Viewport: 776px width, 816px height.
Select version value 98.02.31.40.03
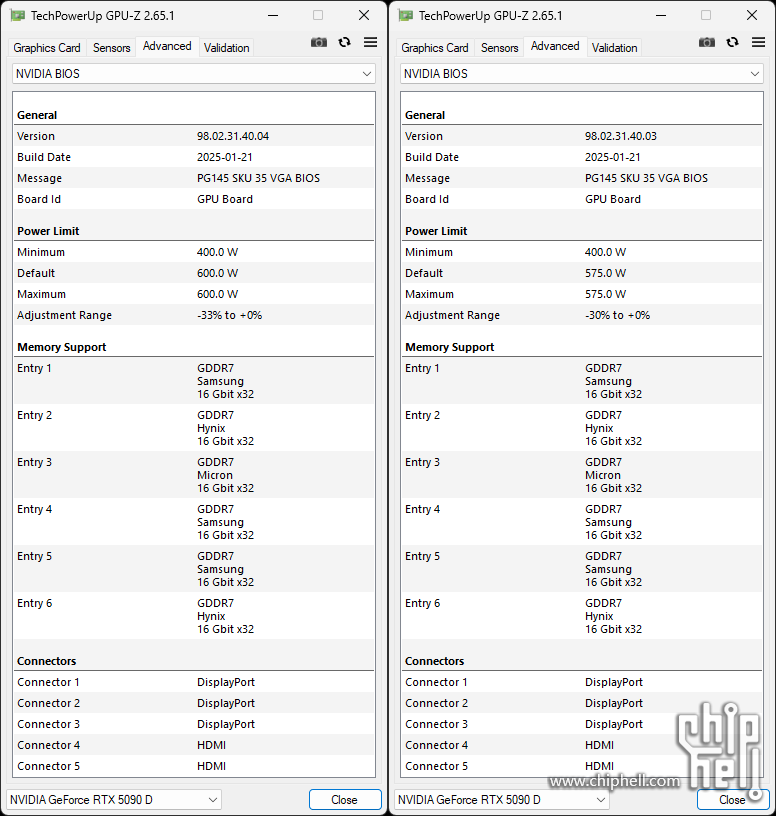(x=620, y=136)
